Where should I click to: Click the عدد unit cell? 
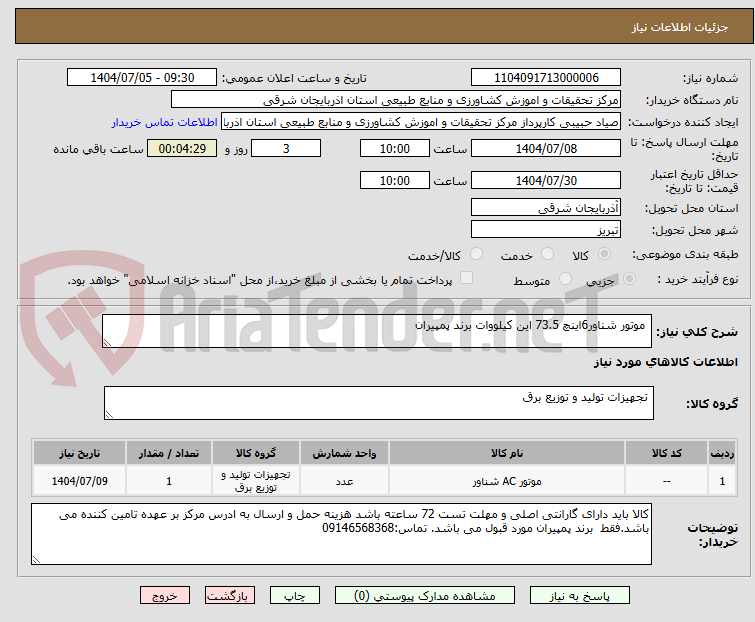tap(344, 481)
